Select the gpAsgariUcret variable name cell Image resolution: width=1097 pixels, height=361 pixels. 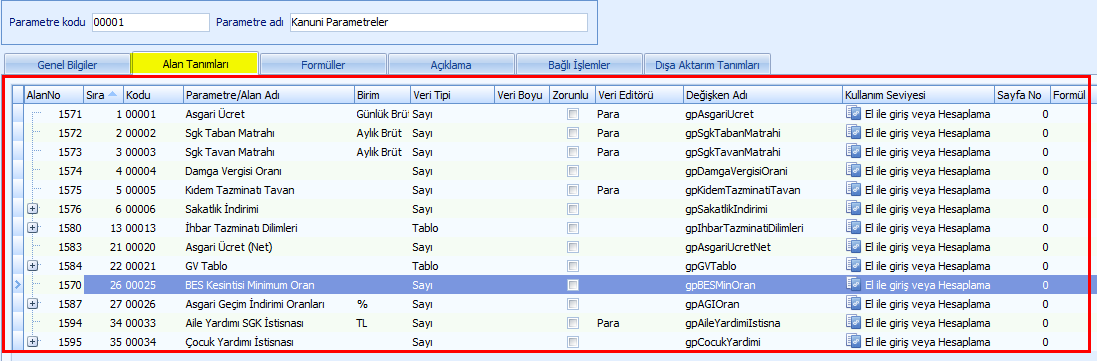click(763, 113)
